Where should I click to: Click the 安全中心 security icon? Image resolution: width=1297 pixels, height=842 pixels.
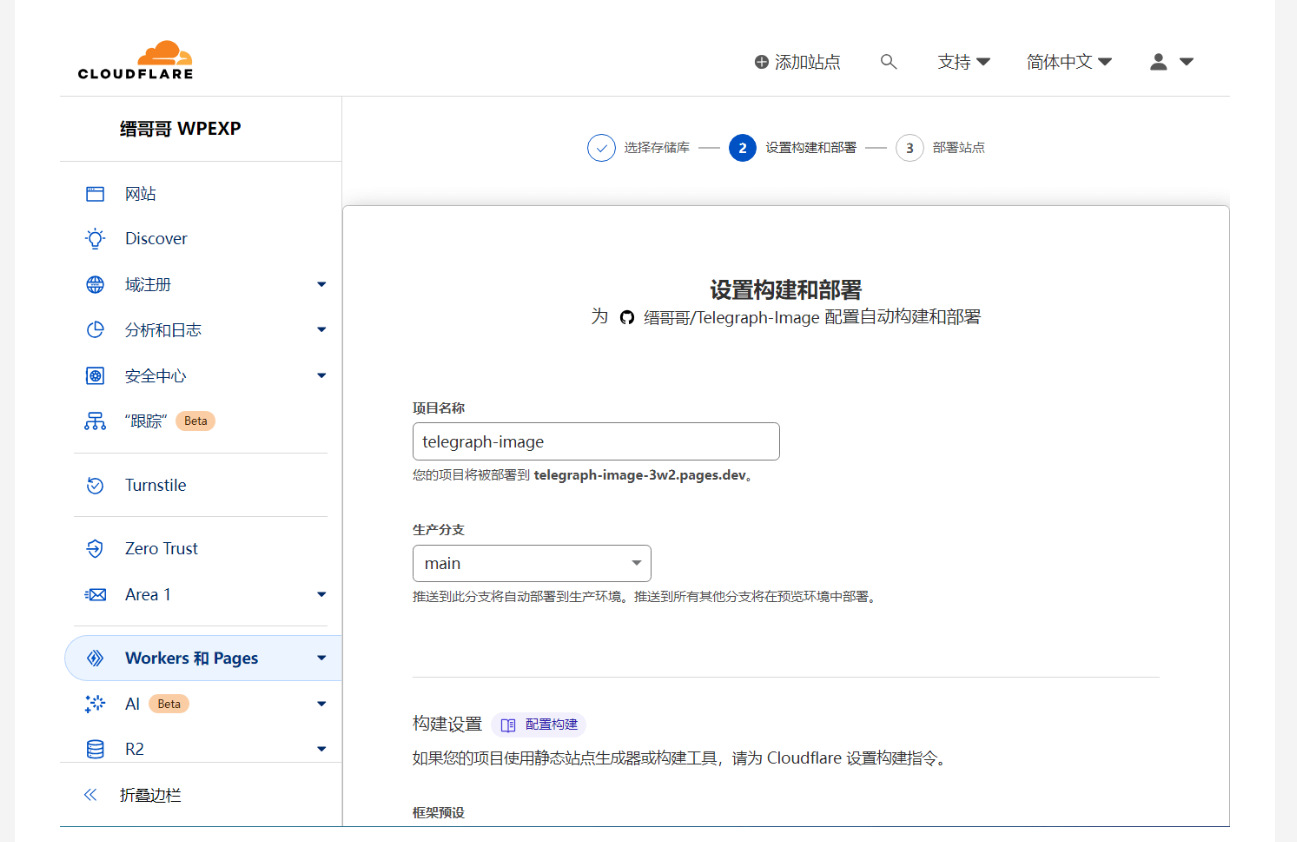pyautogui.click(x=95, y=376)
